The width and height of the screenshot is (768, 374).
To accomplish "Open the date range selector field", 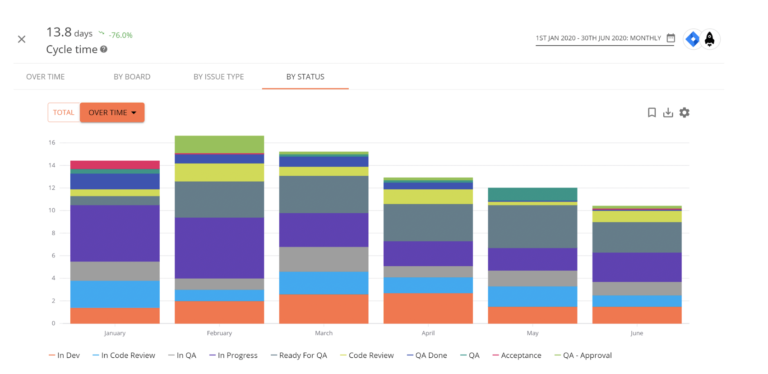I will 605,38.
